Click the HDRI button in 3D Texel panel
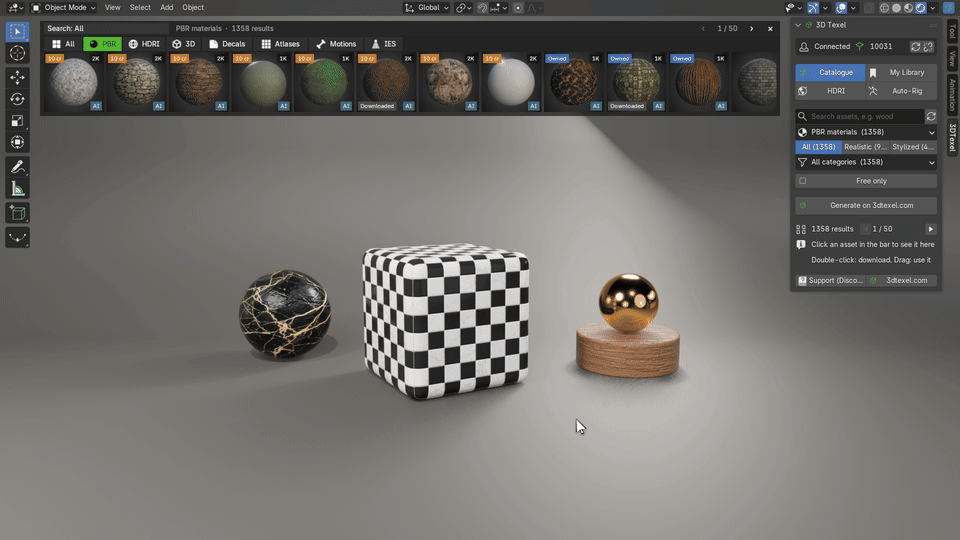Viewport: 960px width, 540px height. tap(830, 91)
